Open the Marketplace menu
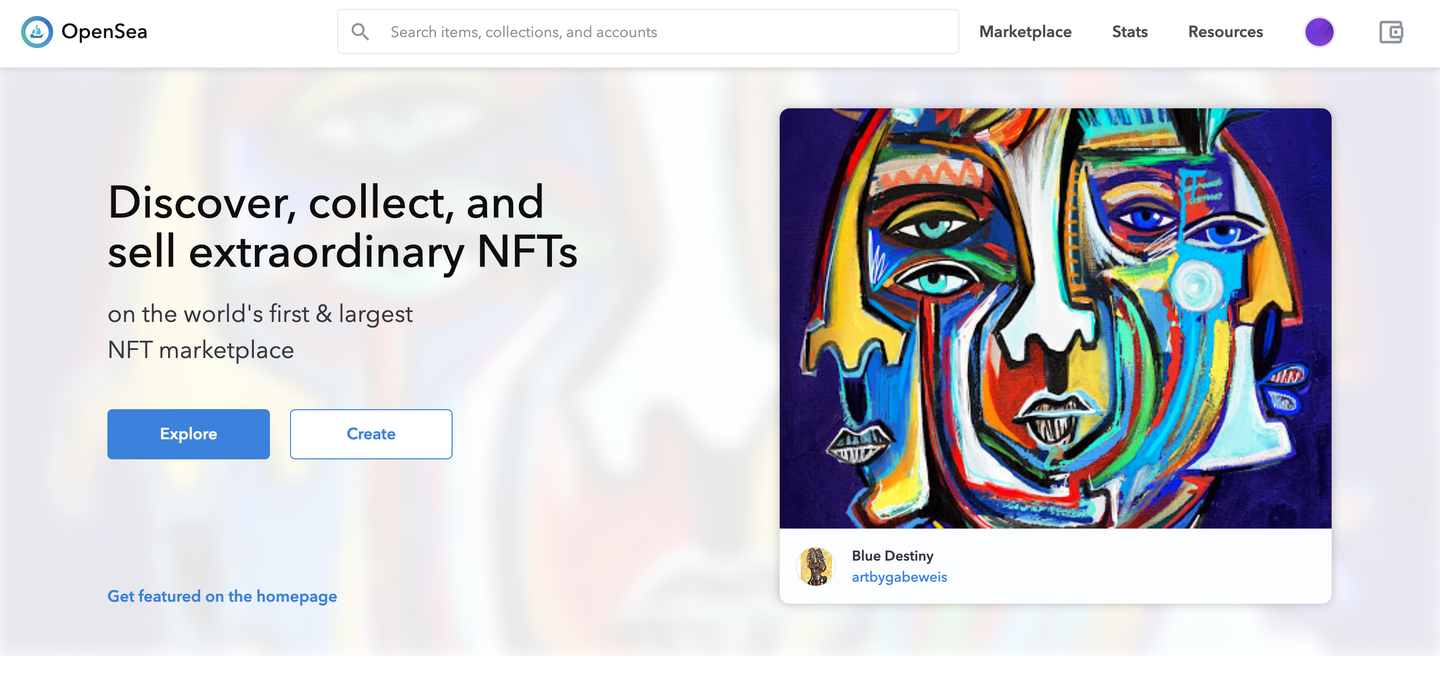The width and height of the screenshot is (1440, 691). [1025, 32]
